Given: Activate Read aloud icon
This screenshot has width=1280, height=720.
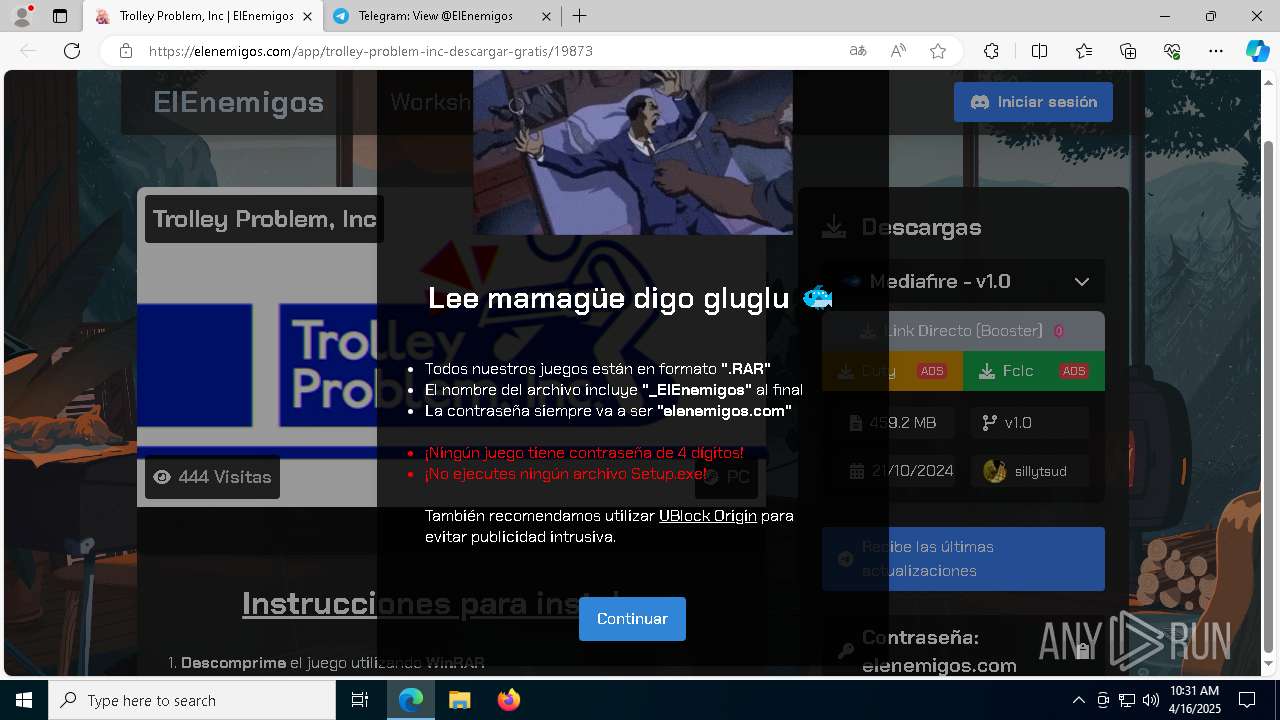Looking at the screenshot, I should point(898,51).
